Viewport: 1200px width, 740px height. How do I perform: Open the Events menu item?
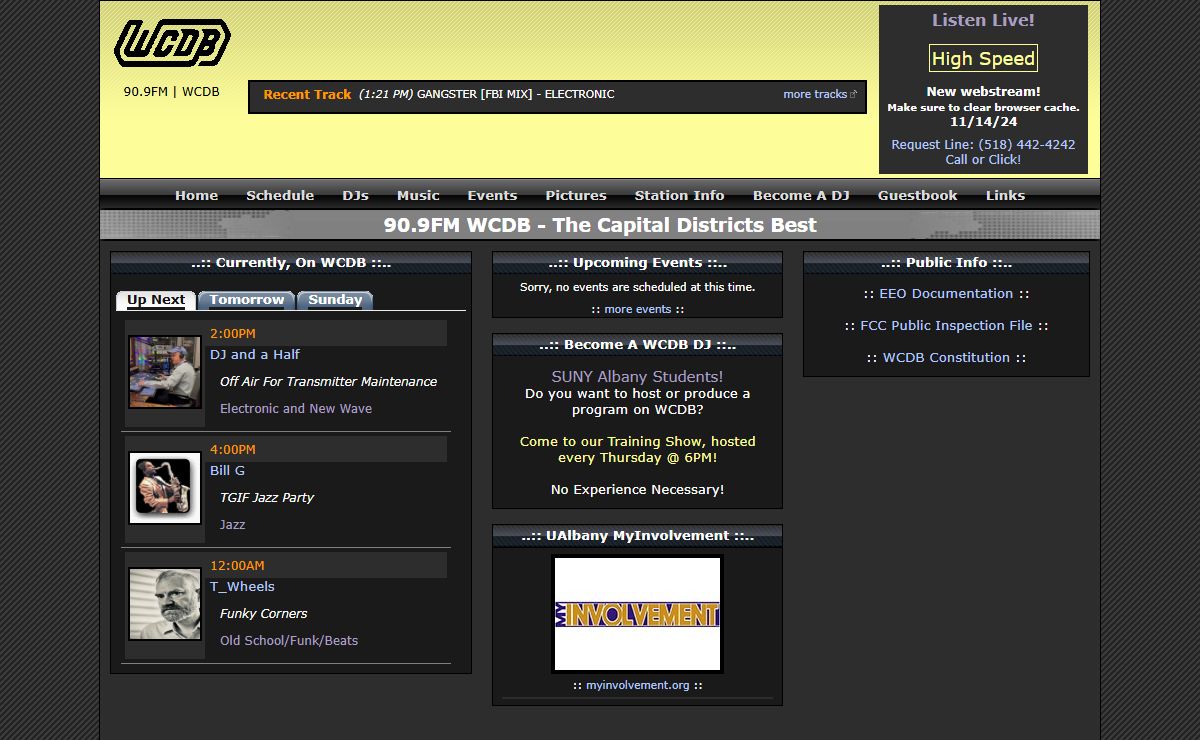(492, 195)
